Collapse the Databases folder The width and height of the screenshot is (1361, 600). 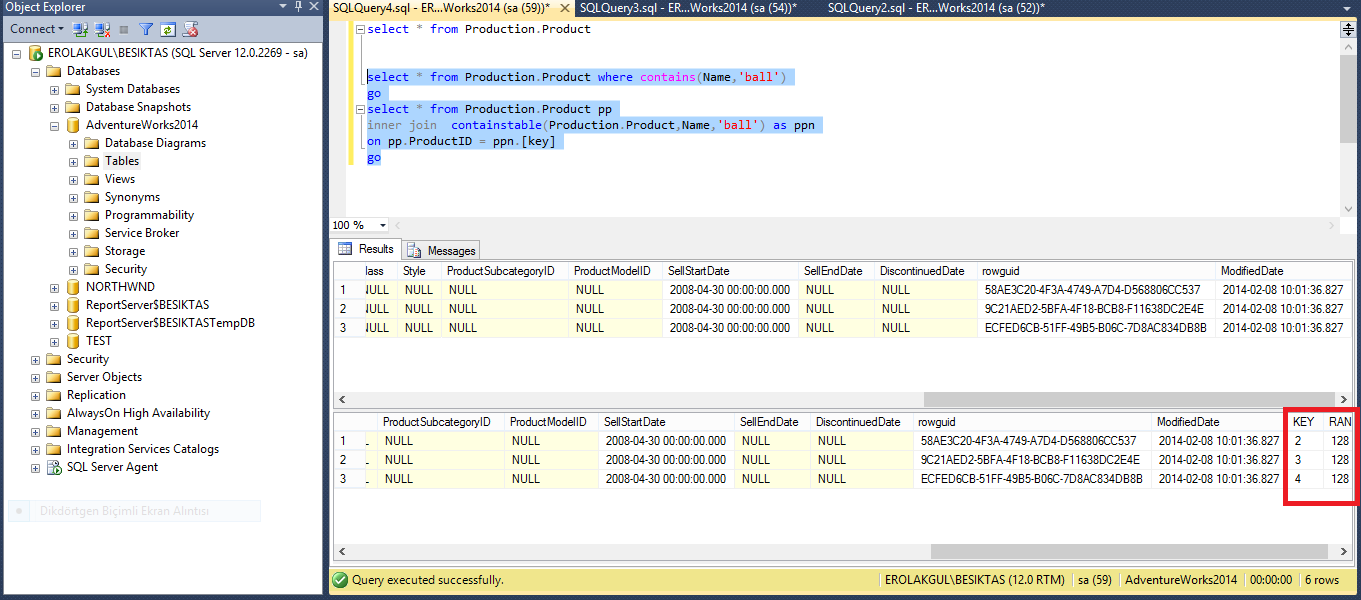click(36, 71)
